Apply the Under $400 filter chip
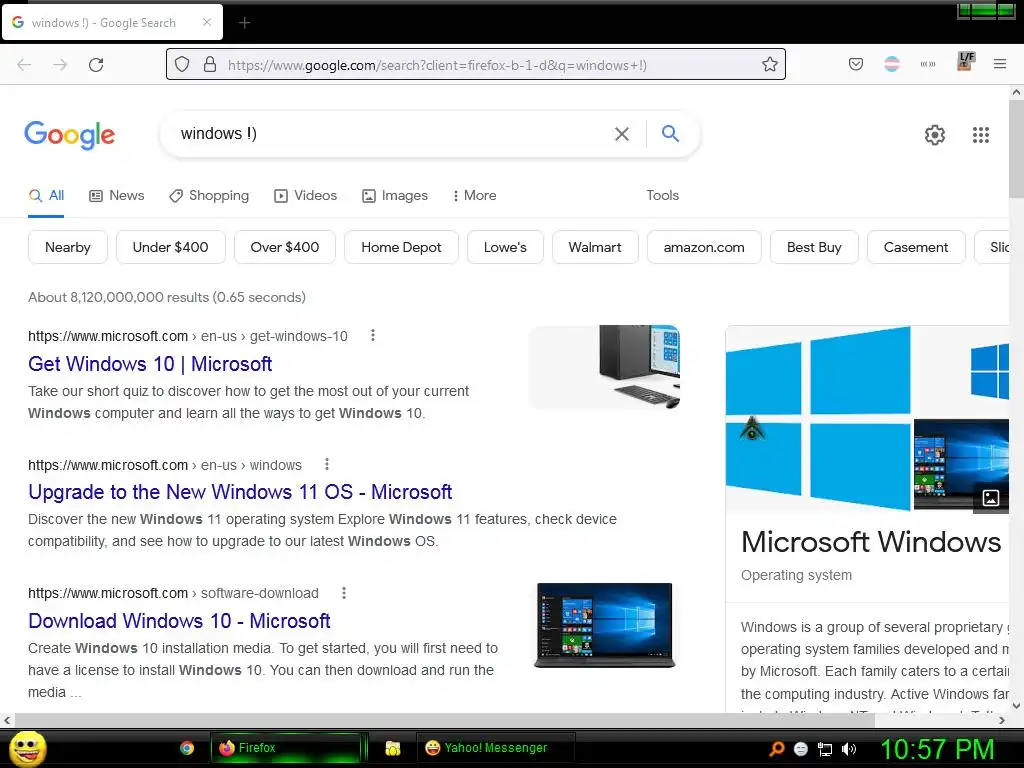 tap(170, 247)
